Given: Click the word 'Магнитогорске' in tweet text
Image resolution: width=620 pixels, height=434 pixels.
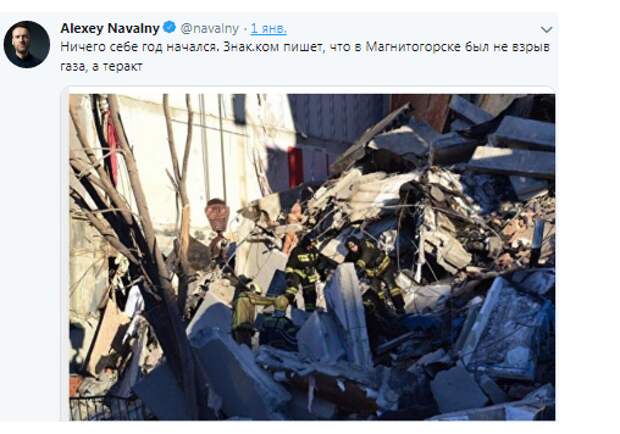Looking at the screenshot, I should click(413, 47).
